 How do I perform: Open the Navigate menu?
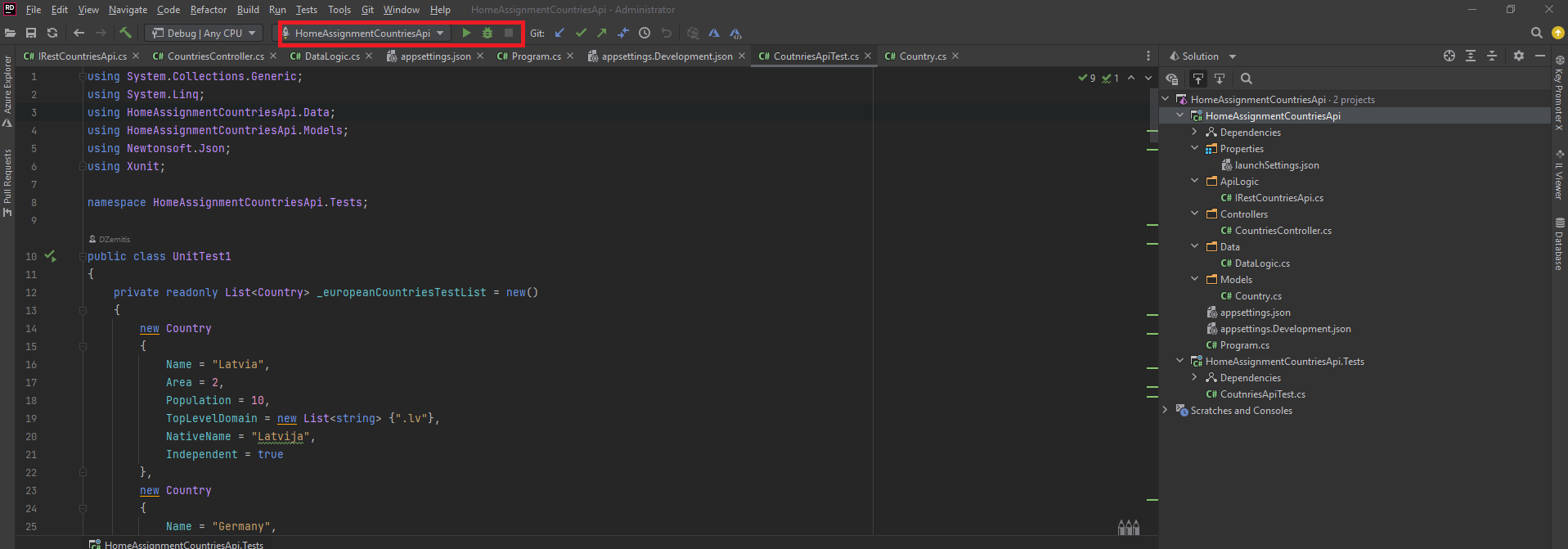(x=128, y=10)
